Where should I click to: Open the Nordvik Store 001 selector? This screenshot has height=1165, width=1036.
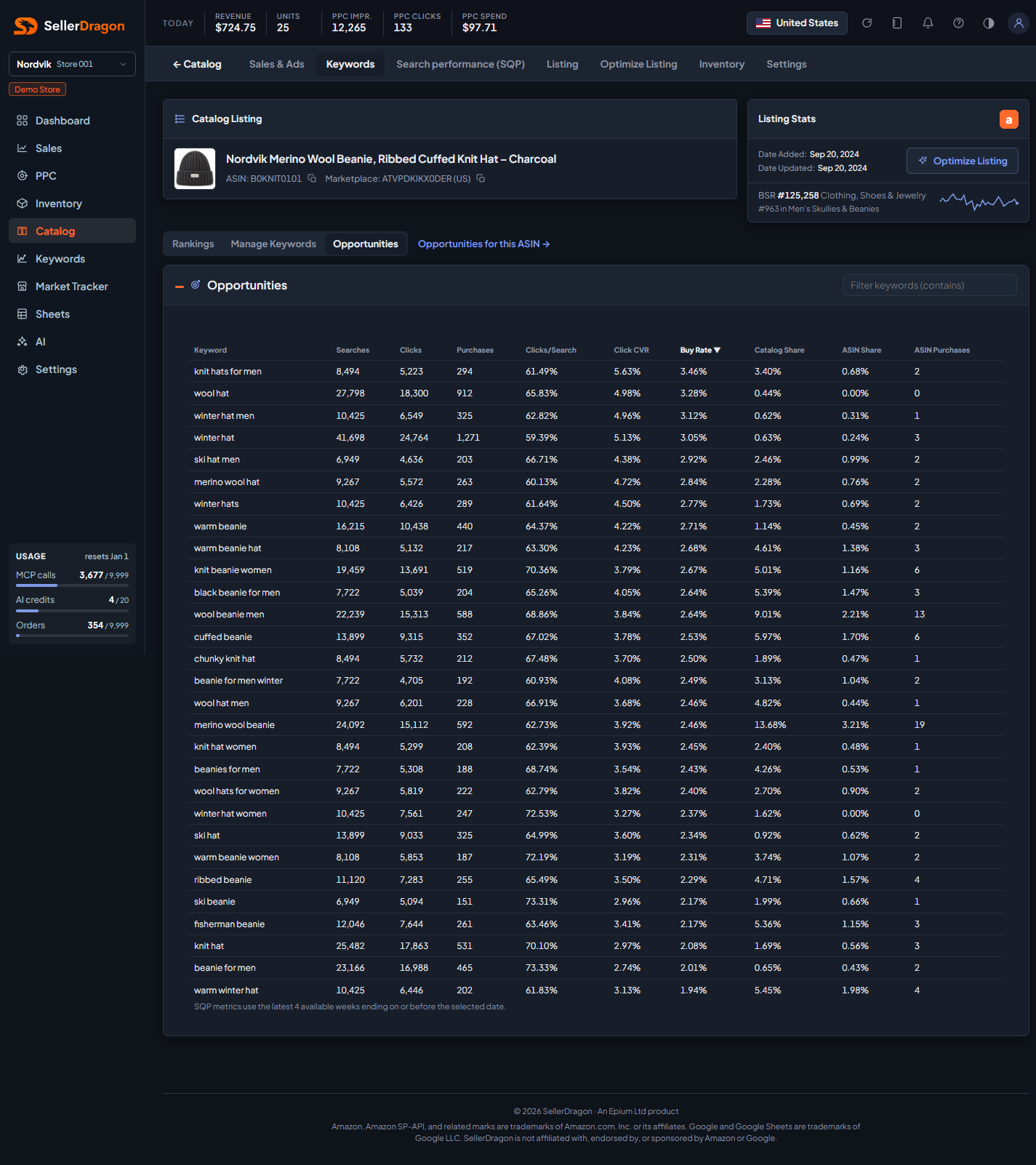(x=72, y=64)
